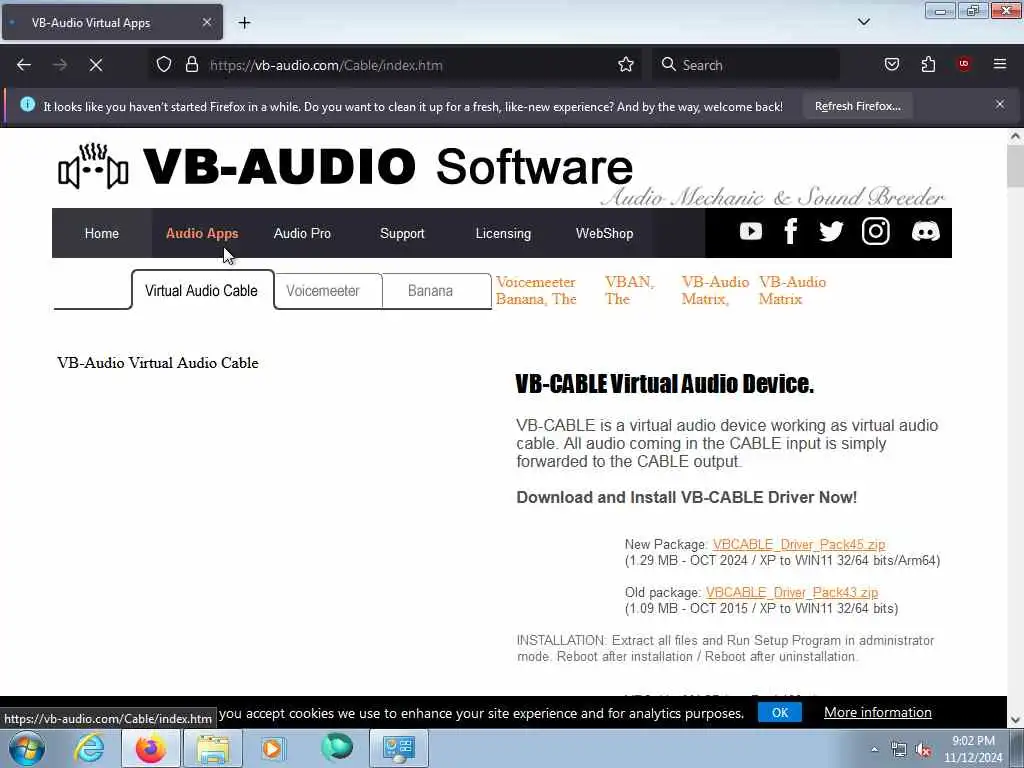This screenshot has height=768, width=1024.
Task: Open the Audio Pro menu
Action: tap(302, 233)
